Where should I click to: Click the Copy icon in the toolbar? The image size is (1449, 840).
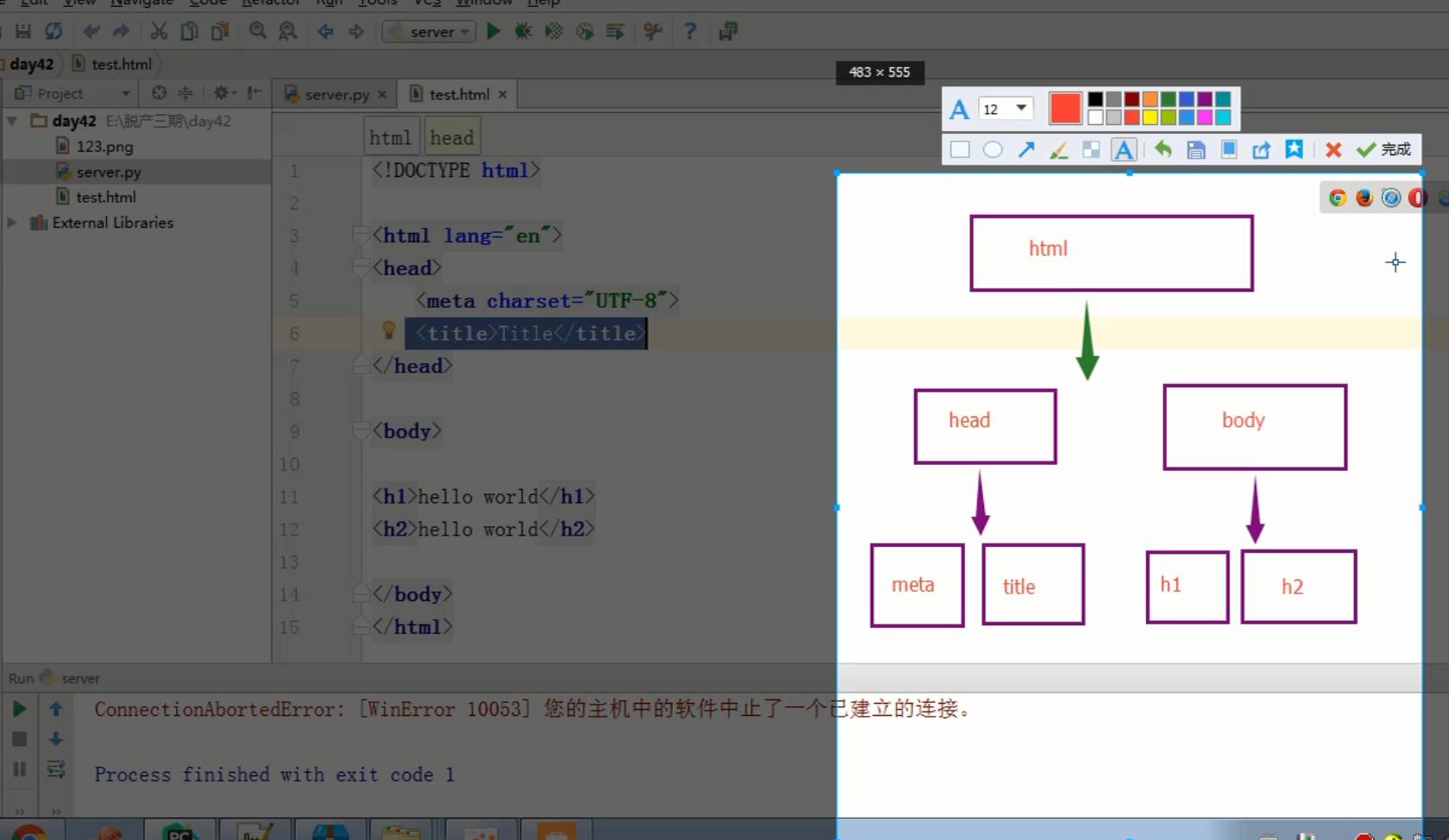[189, 32]
